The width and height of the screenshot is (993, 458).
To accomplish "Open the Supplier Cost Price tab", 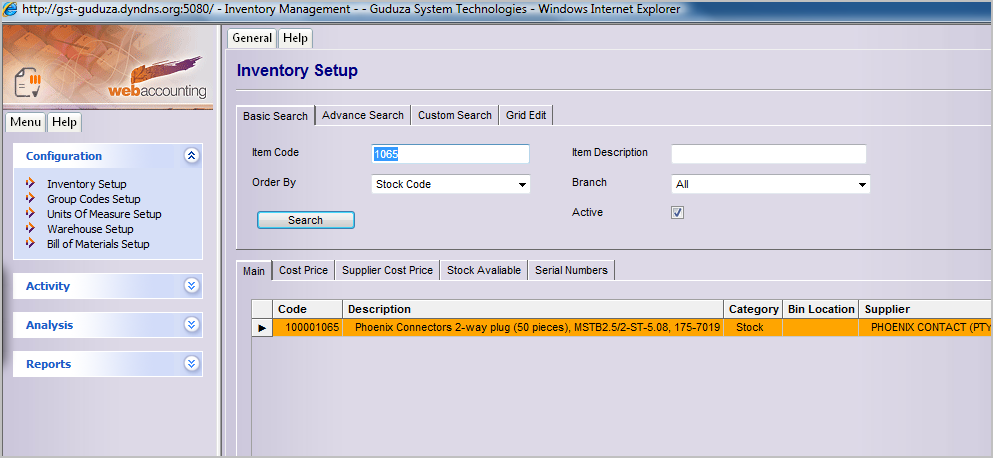I will pos(387,270).
